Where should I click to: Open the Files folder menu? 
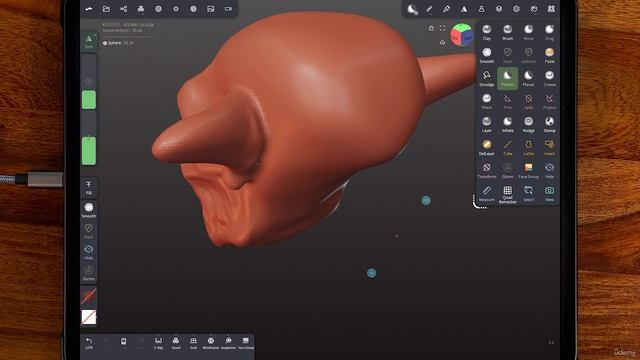coord(106,9)
